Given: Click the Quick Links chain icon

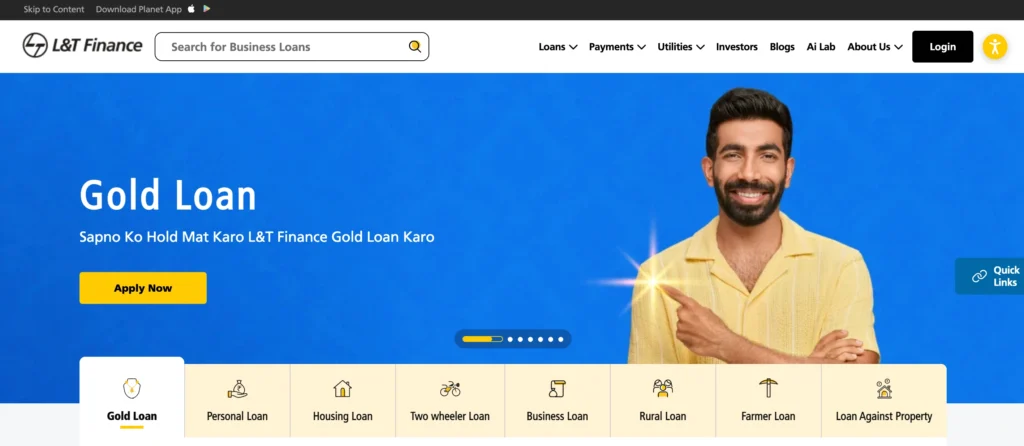Looking at the screenshot, I should (979, 276).
